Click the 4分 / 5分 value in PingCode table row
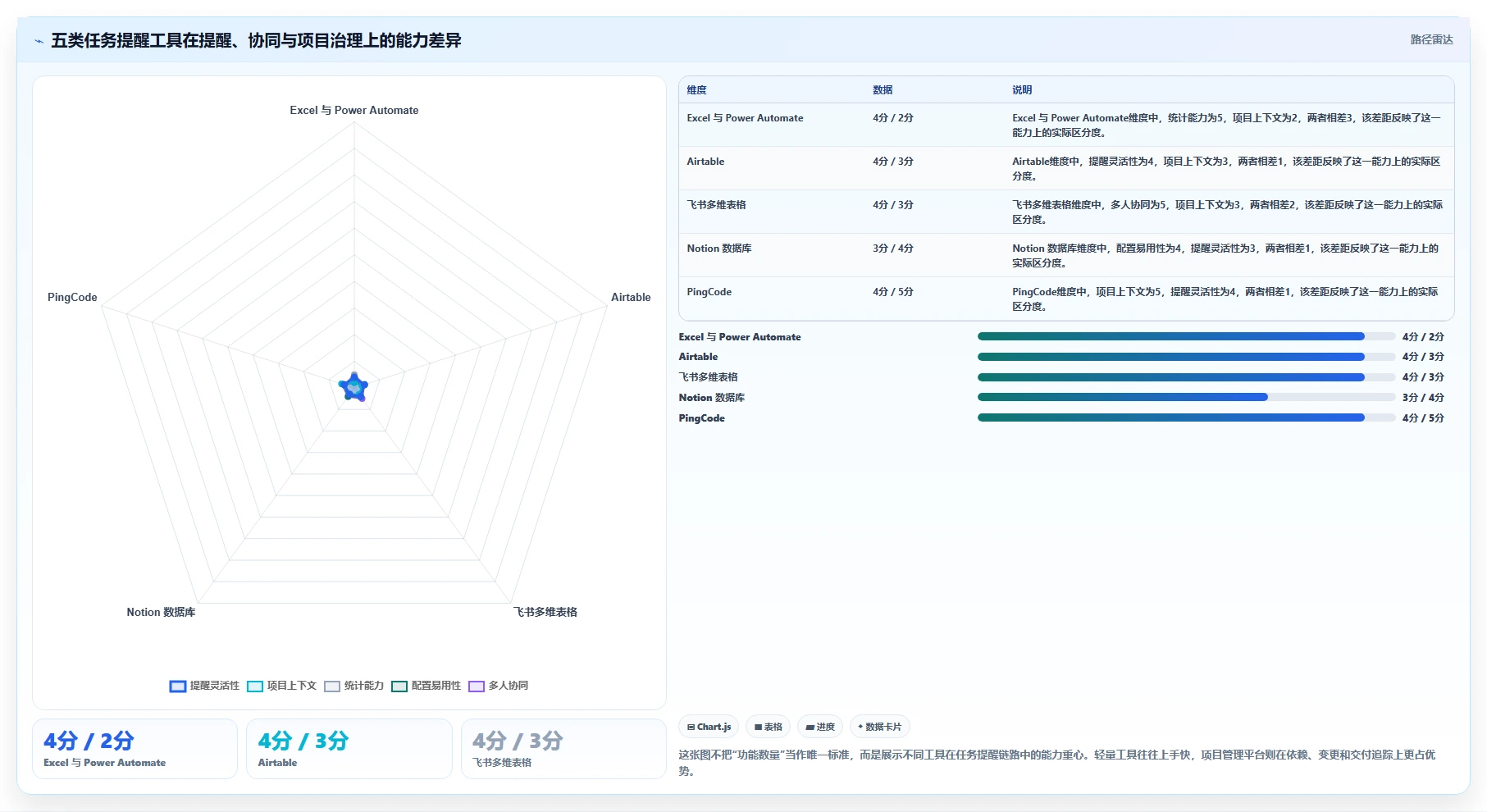Viewport: 1487px width, 812px height. (x=893, y=292)
